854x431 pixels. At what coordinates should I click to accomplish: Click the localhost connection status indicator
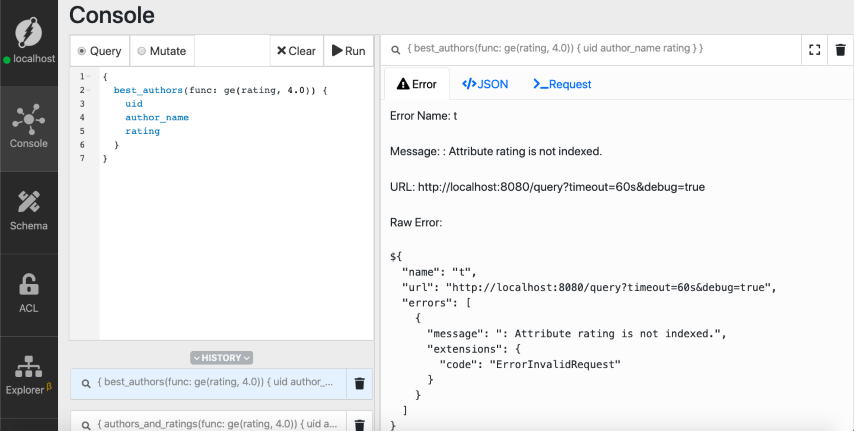[x=7, y=60]
